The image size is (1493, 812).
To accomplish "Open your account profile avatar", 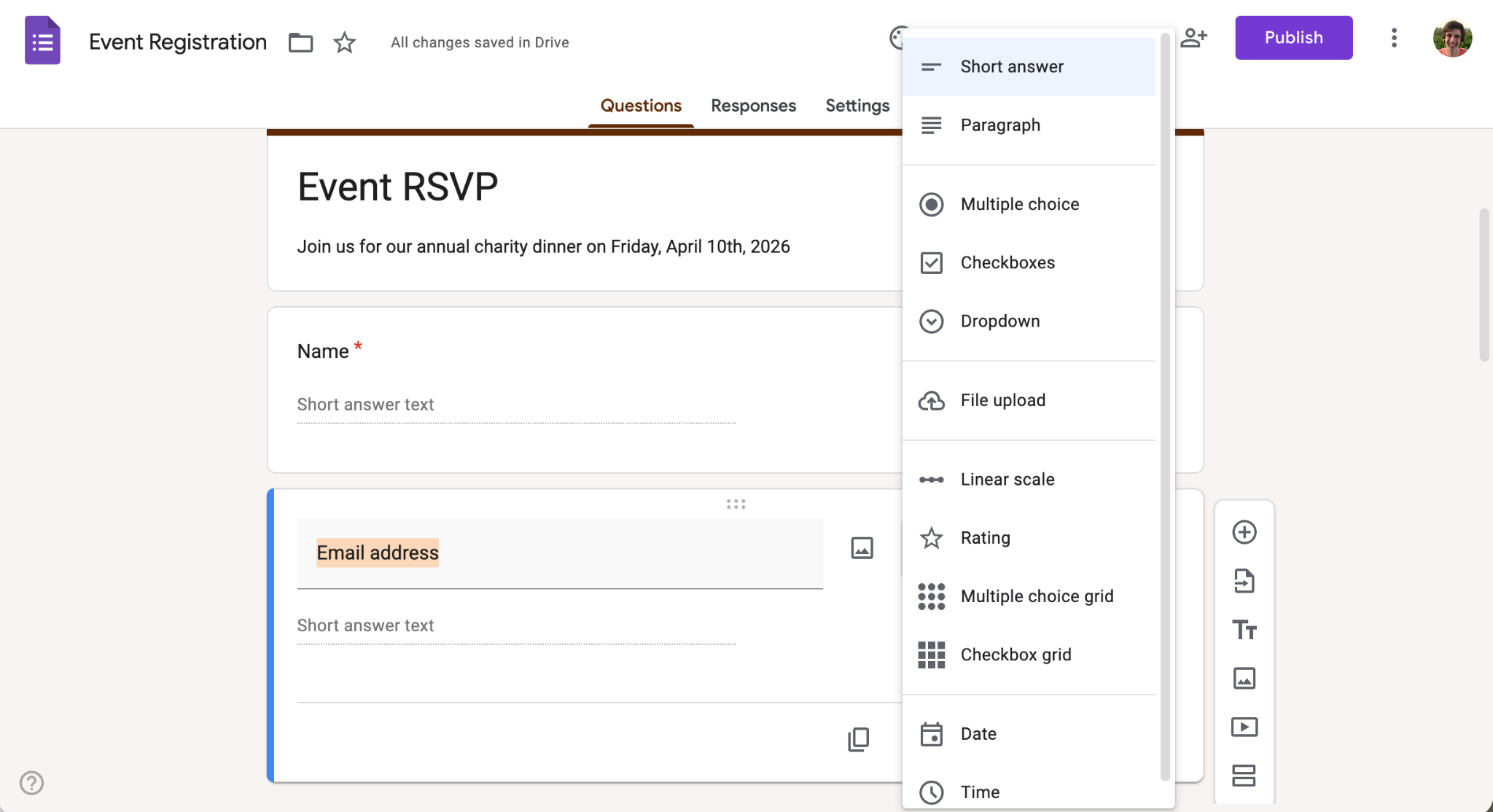I will [x=1452, y=38].
